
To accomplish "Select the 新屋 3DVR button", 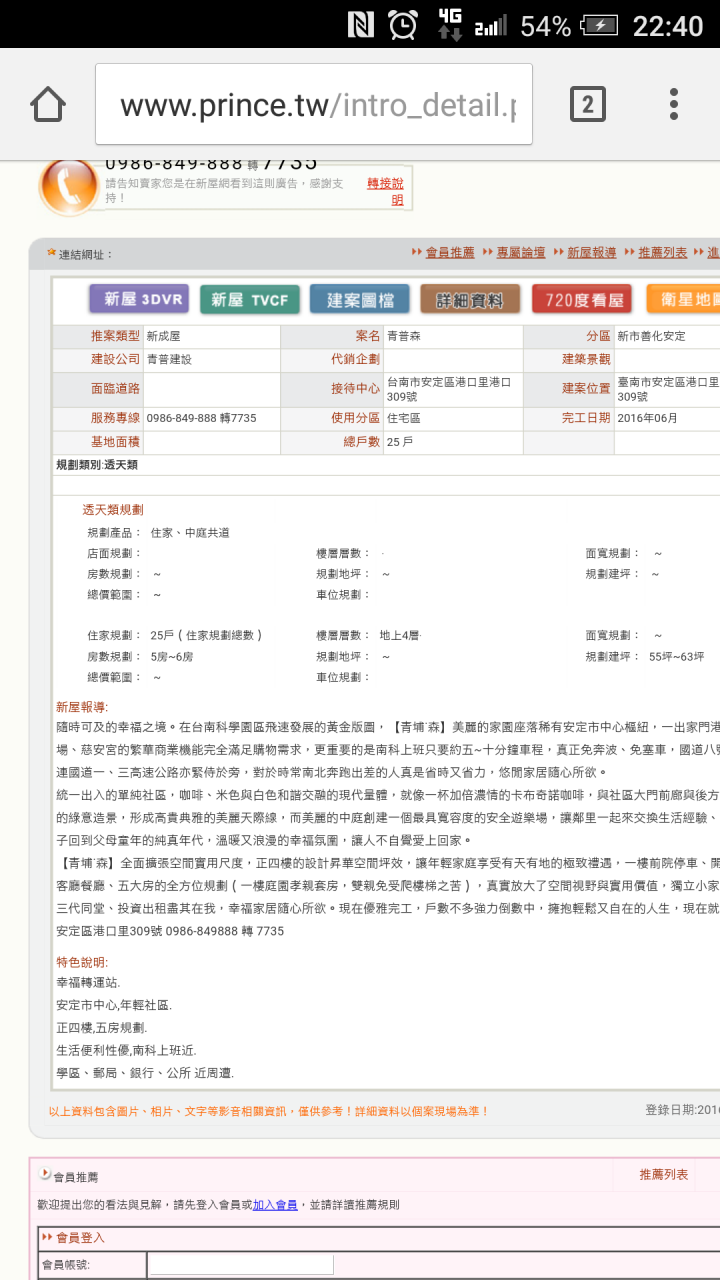I will (138, 299).
